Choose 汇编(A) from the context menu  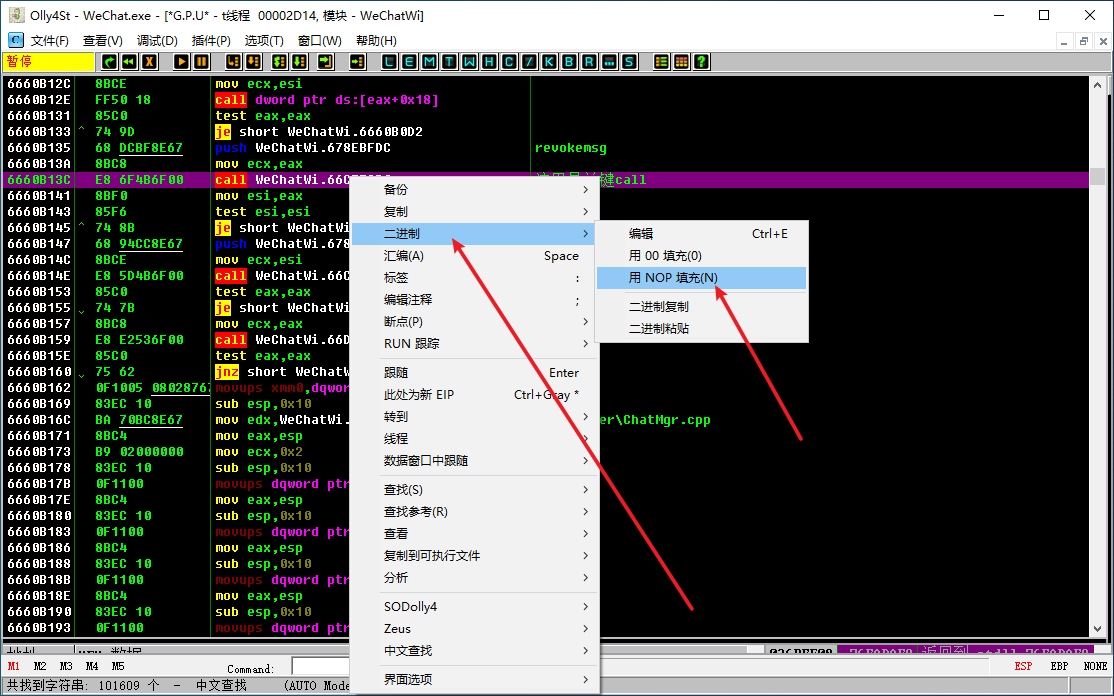point(475,256)
